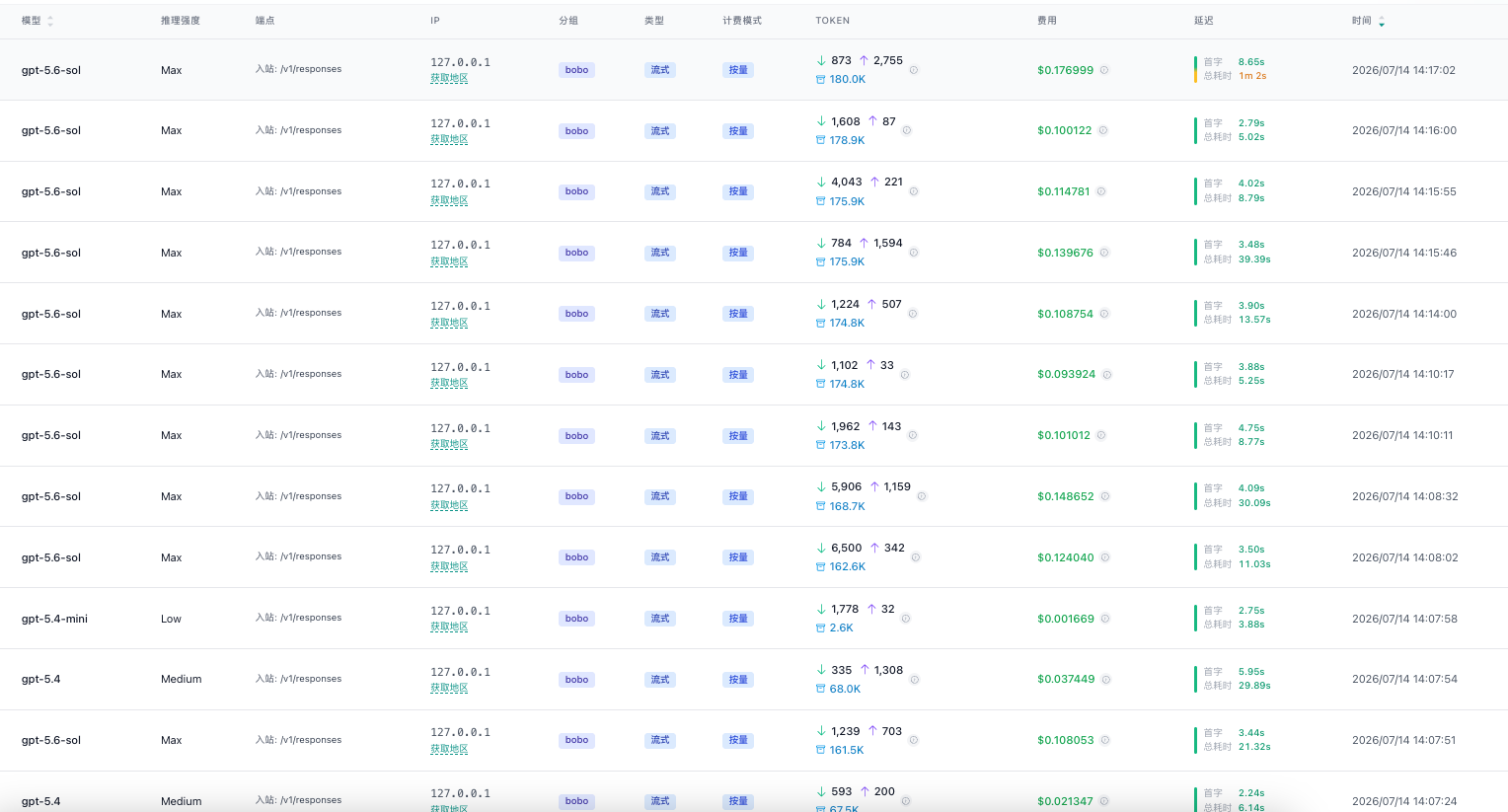Click total latency value 1m 2s
The image size is (1508, 812).
coord(1252,76)
